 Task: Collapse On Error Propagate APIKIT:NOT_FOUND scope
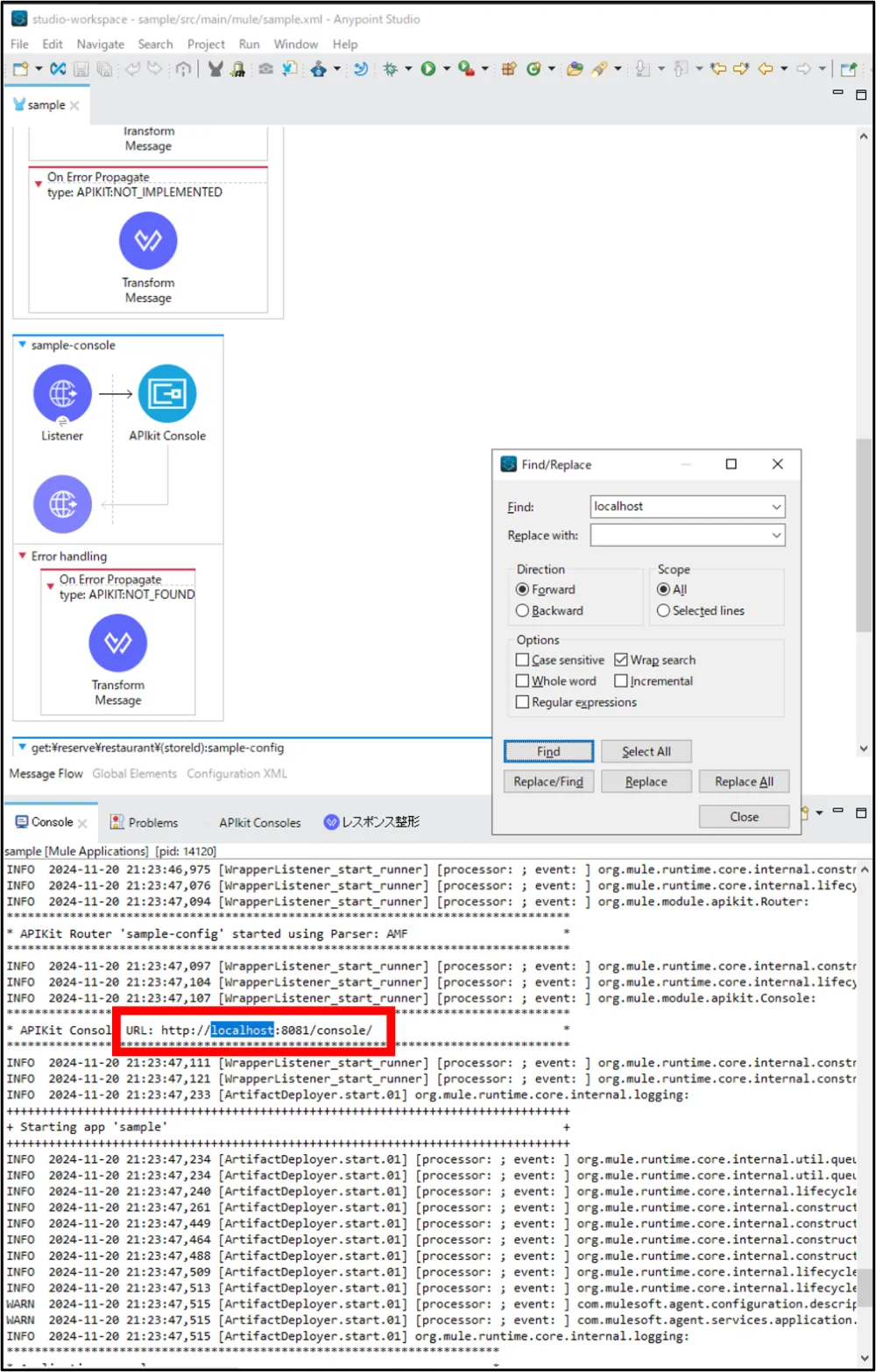51,586
